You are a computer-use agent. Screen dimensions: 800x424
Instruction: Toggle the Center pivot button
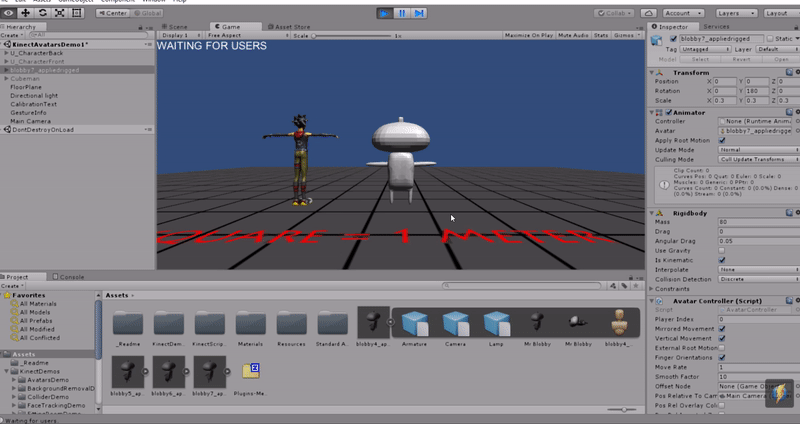112,13
